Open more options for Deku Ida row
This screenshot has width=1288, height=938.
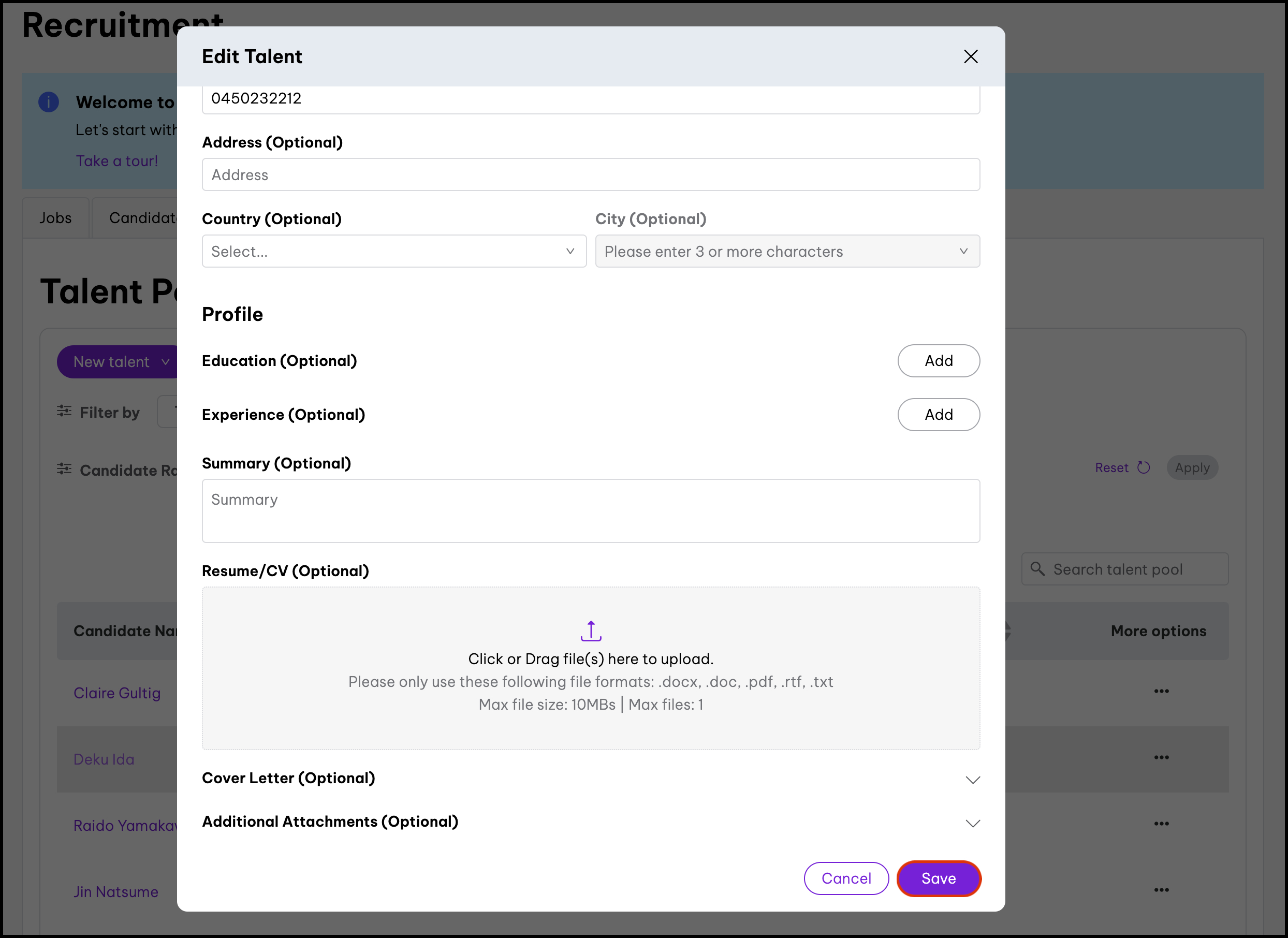1161,757
